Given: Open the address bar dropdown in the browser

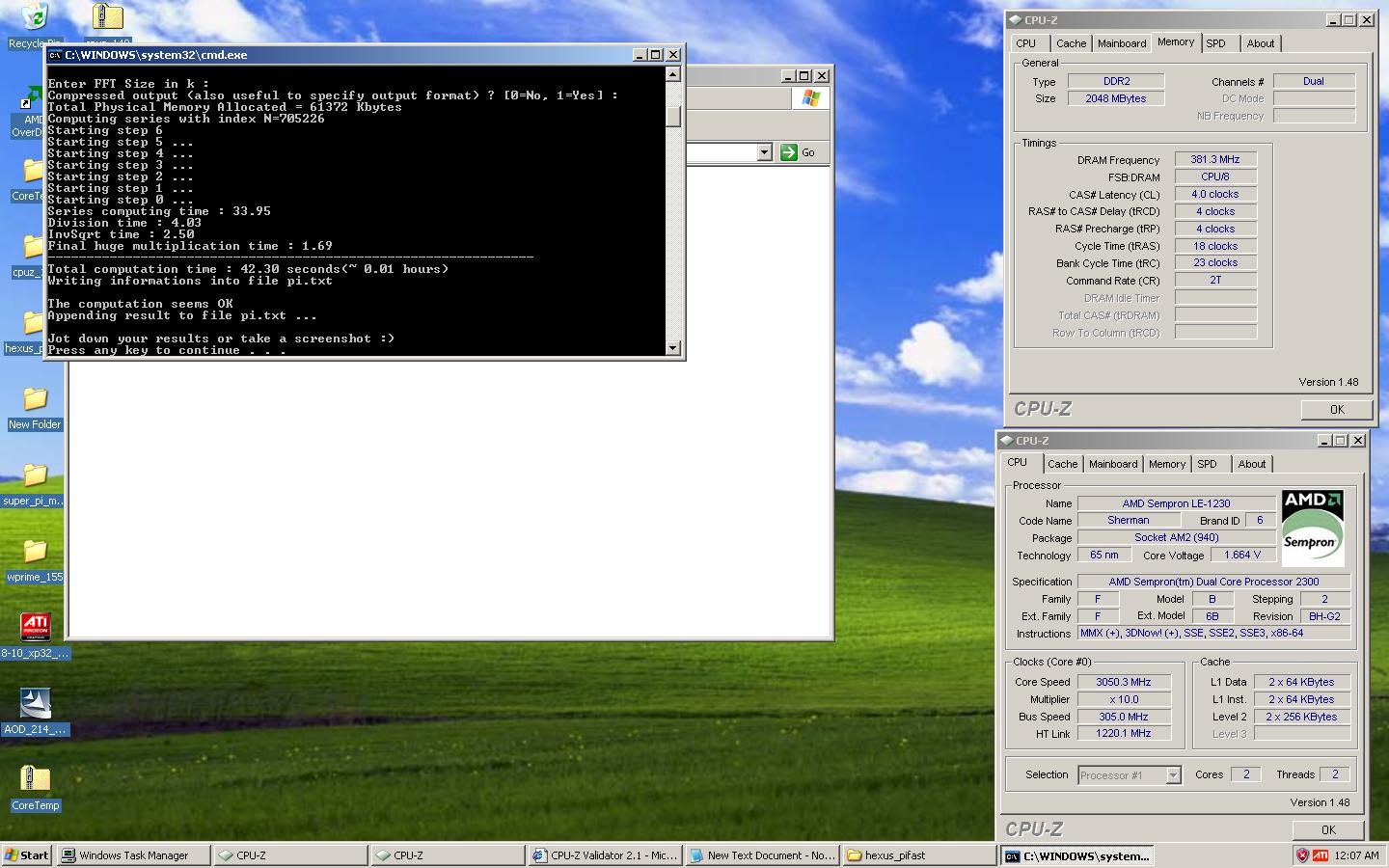Looking at the screenshot, I should (x=765, y=152).
